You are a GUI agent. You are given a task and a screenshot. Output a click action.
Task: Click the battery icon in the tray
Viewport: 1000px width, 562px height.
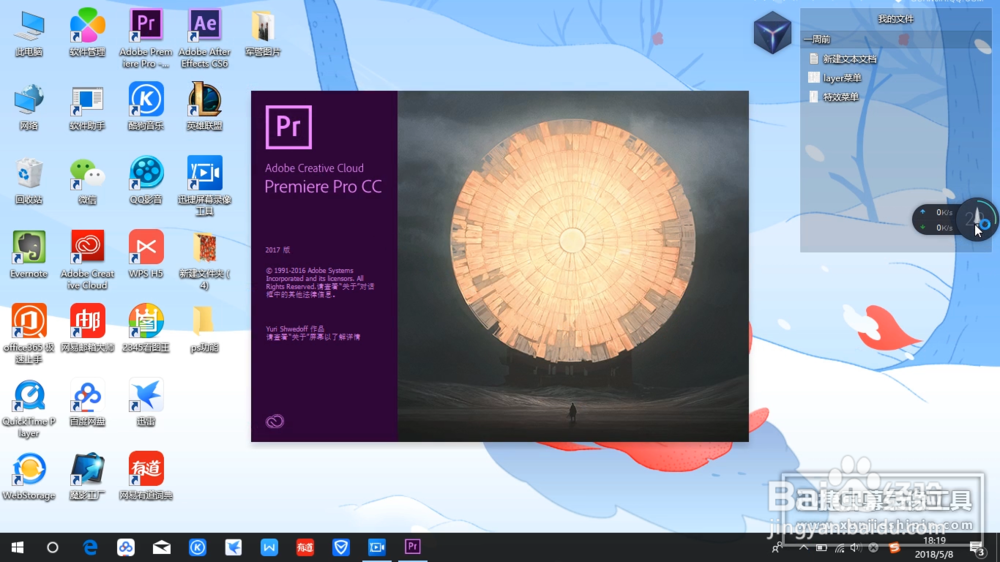click(x=821, y=547)
